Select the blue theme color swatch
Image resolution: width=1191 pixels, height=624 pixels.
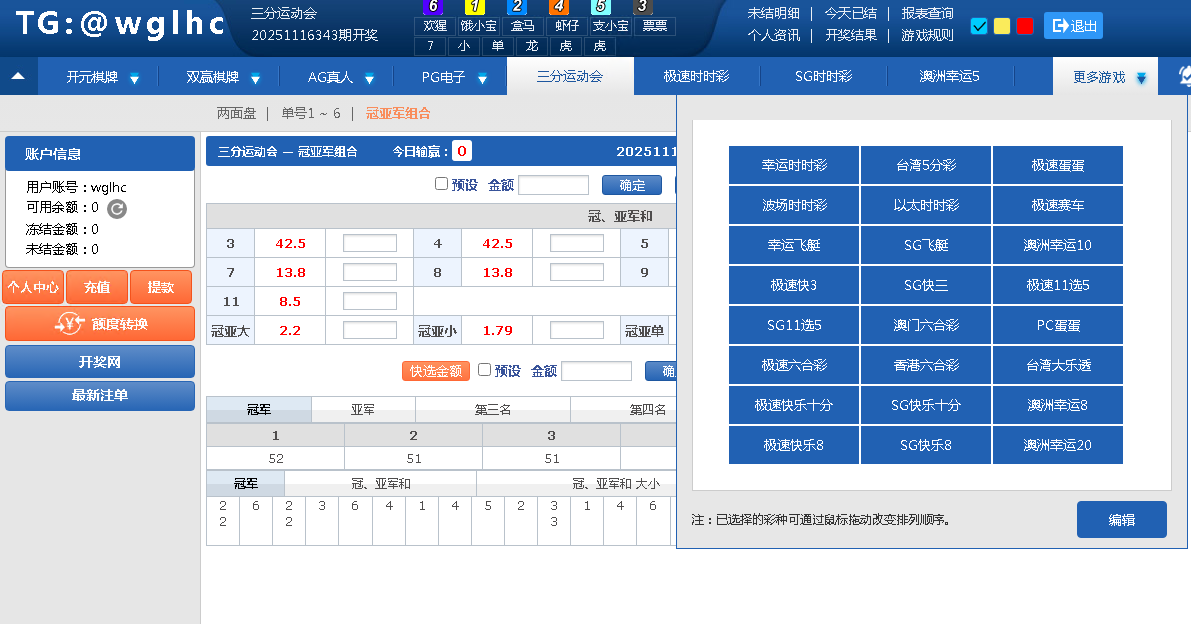point(979,26)
